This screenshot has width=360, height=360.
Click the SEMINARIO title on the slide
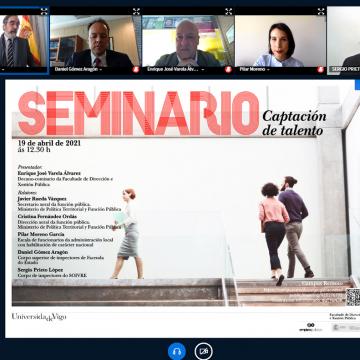tap(138, 113)
